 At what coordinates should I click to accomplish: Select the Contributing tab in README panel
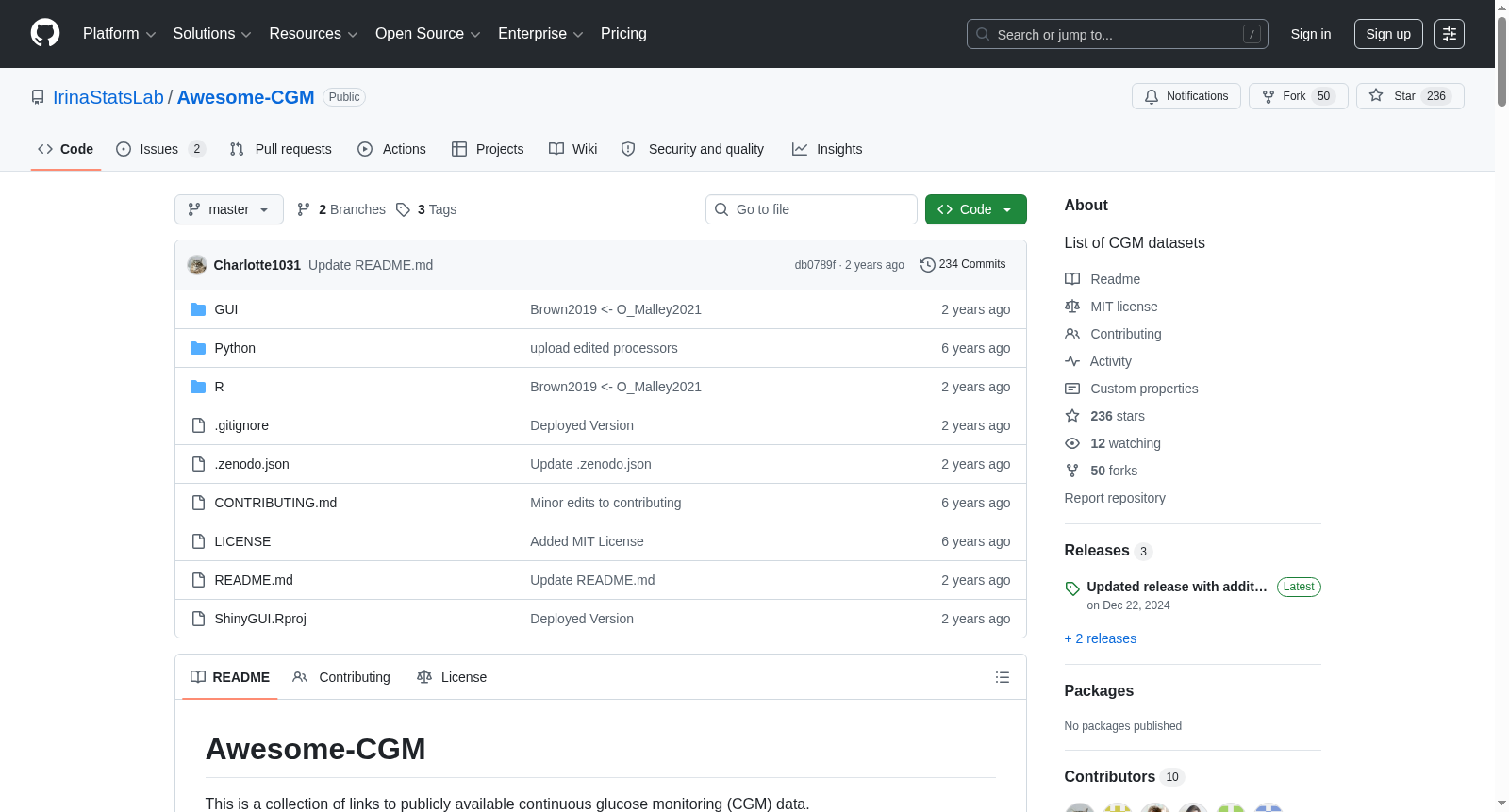(341, 677)
